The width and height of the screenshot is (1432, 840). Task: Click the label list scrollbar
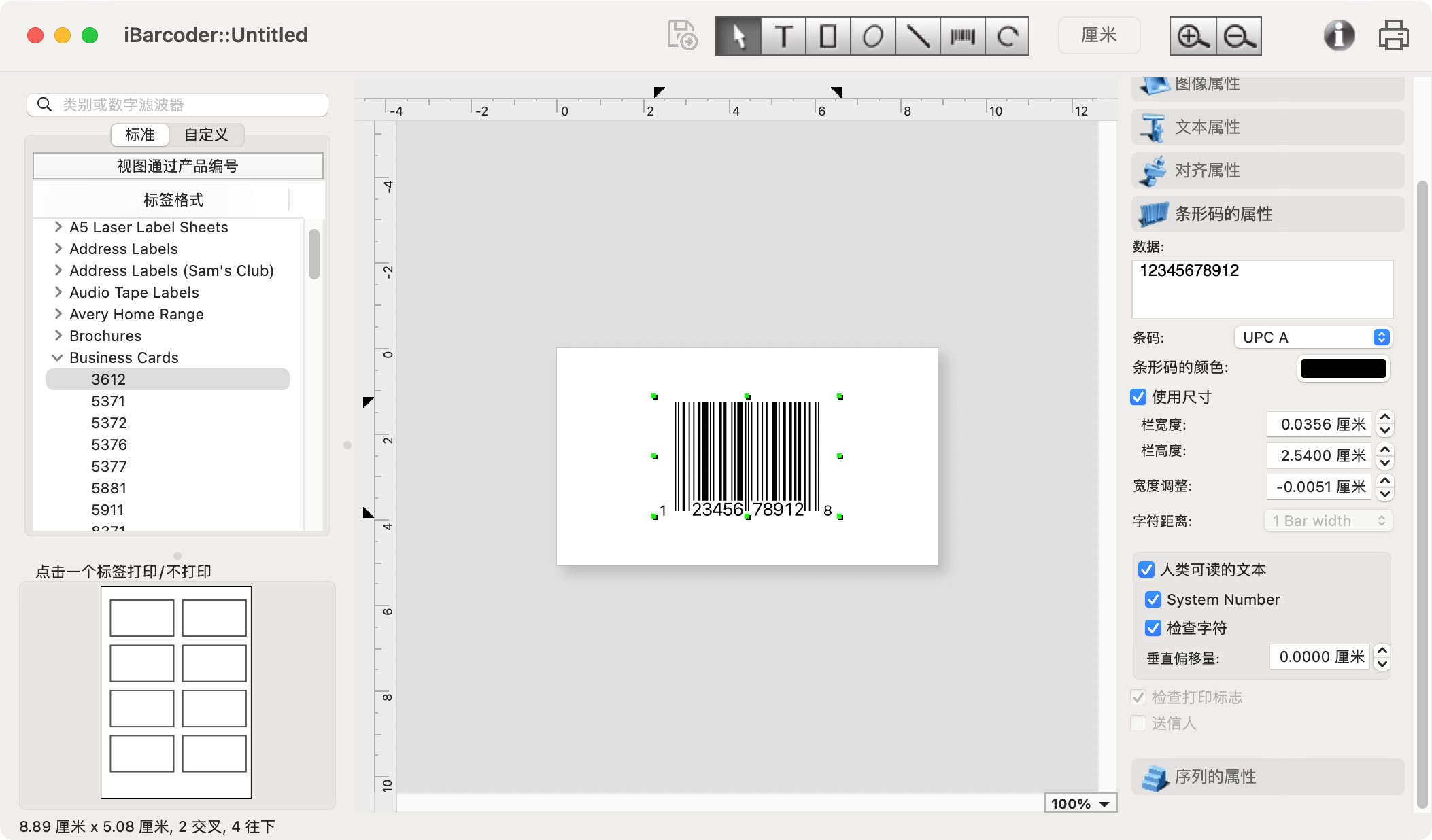point(313,254)
